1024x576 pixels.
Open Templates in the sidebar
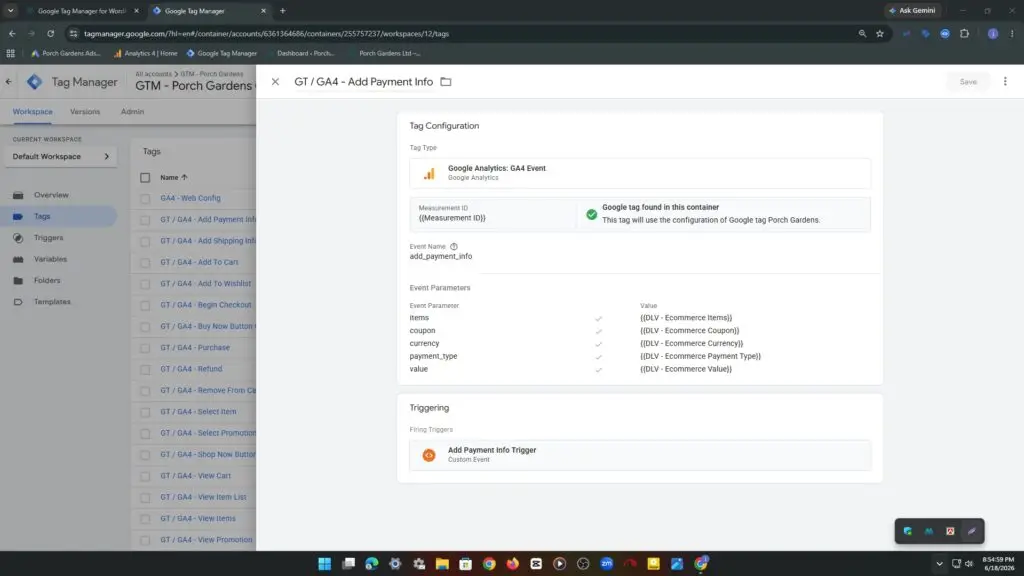point(52,302)
